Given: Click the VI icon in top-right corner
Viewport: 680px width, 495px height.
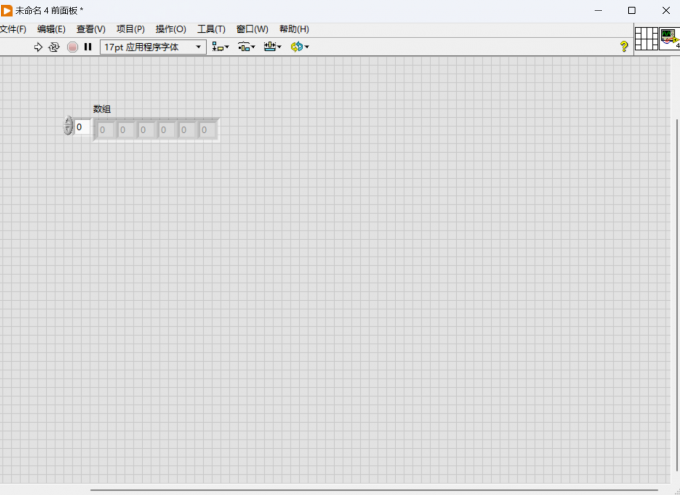Looking at the screenshot, I should coord(670,39).
